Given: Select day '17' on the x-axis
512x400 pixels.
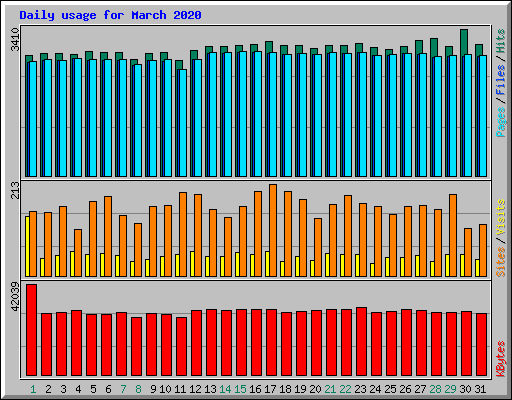Looking at the screenshot, I should 270,389.
